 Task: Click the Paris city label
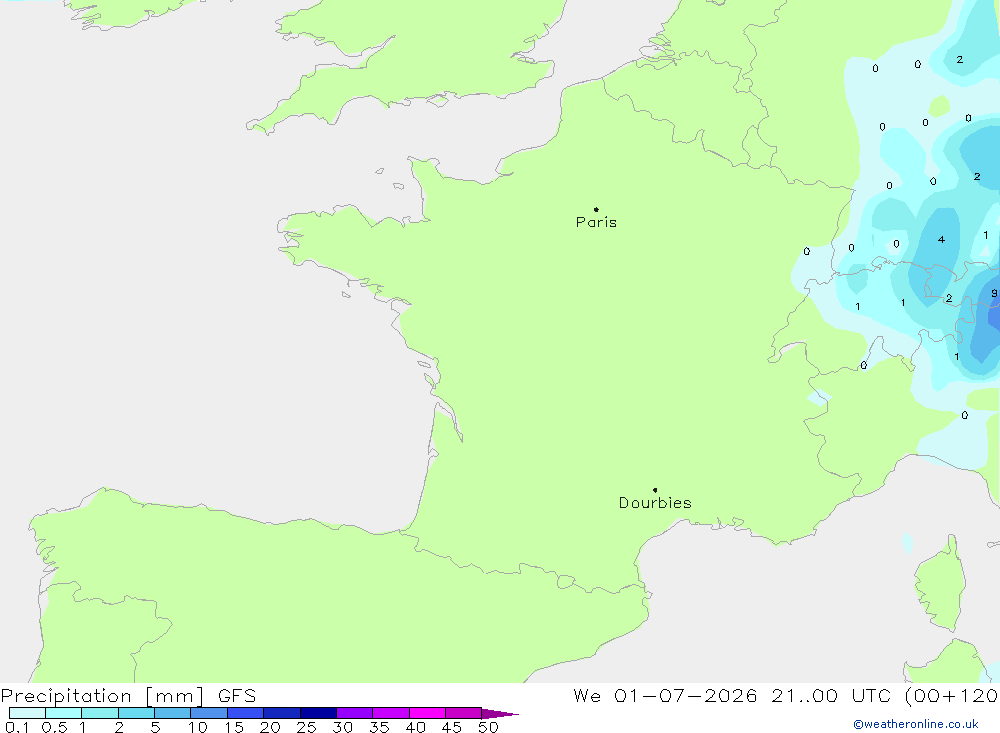[x=596, y=222]
